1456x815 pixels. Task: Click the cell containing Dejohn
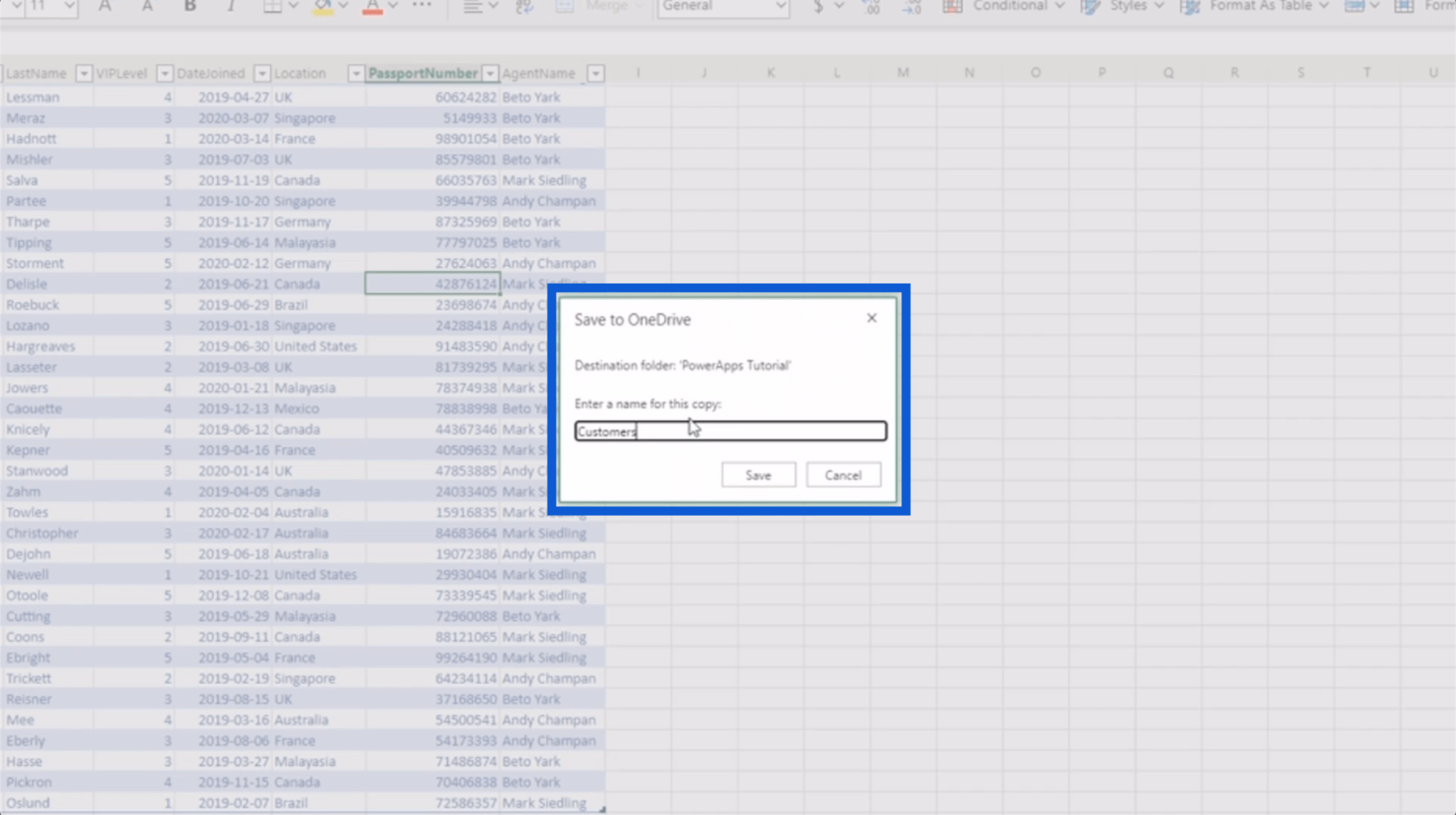point(47,554)
